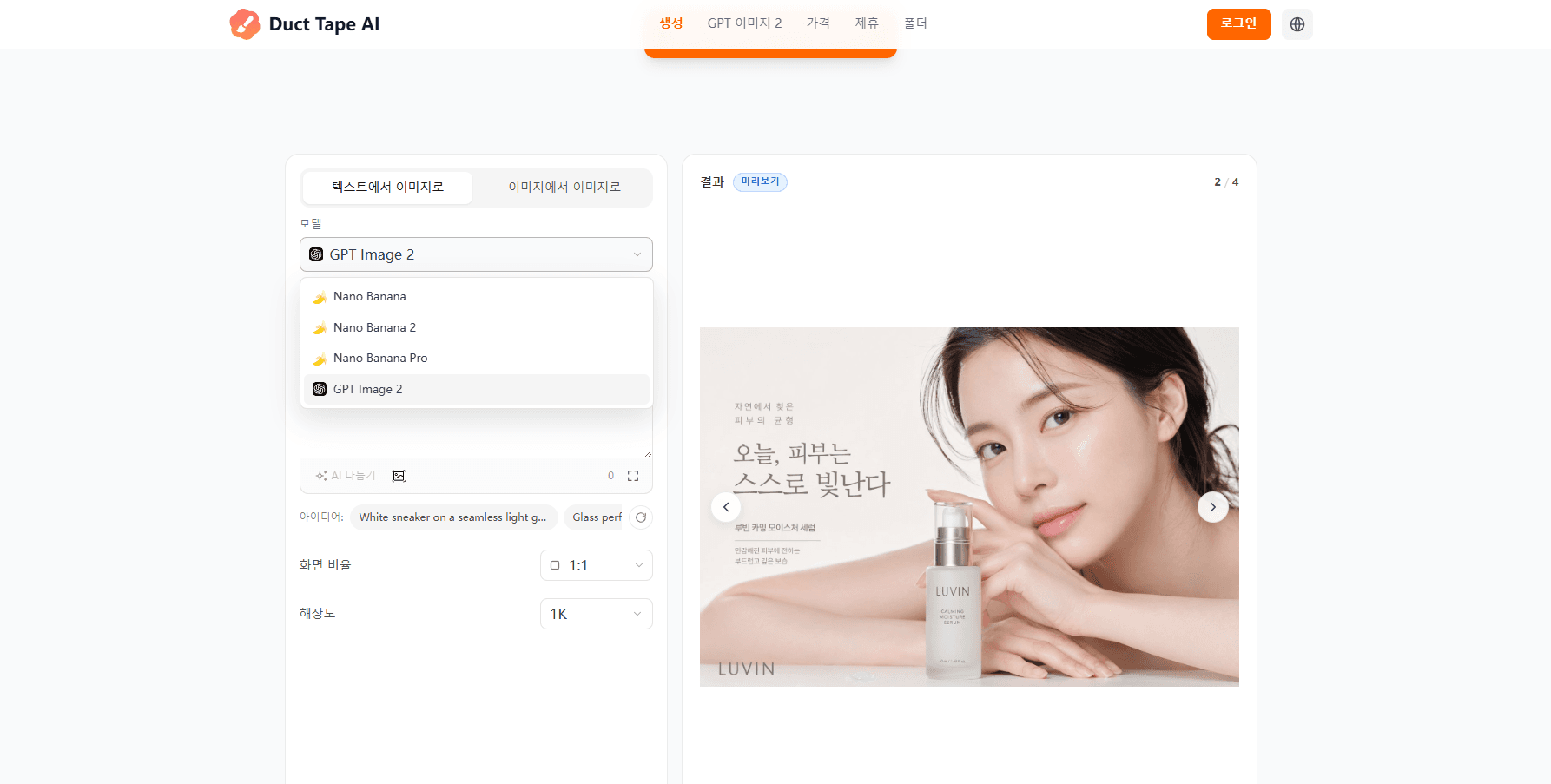1551x784 pixels.
Task: Click the 결과 heading
Action: click(712, 182)
